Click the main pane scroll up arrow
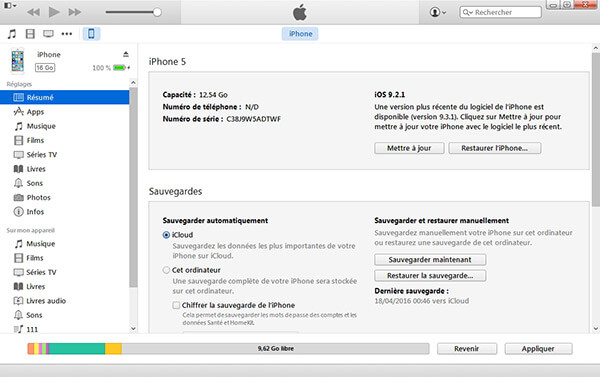This screenshot has height=377, width=600. (596, 48)
